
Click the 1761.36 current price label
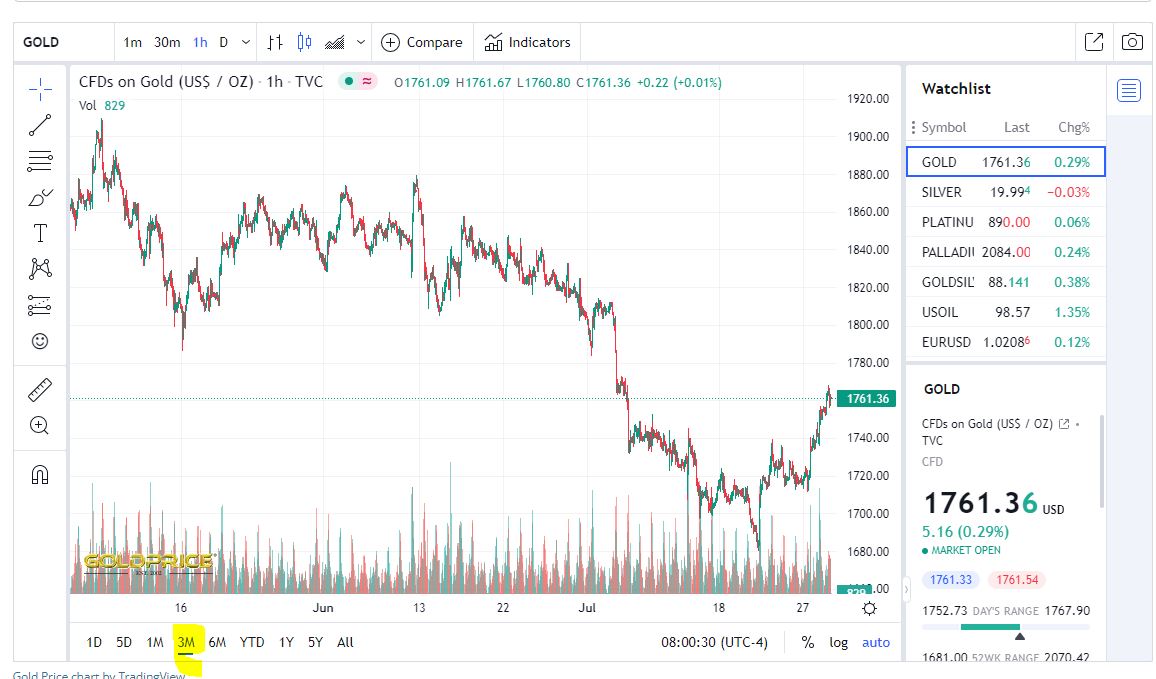point(867,399)
